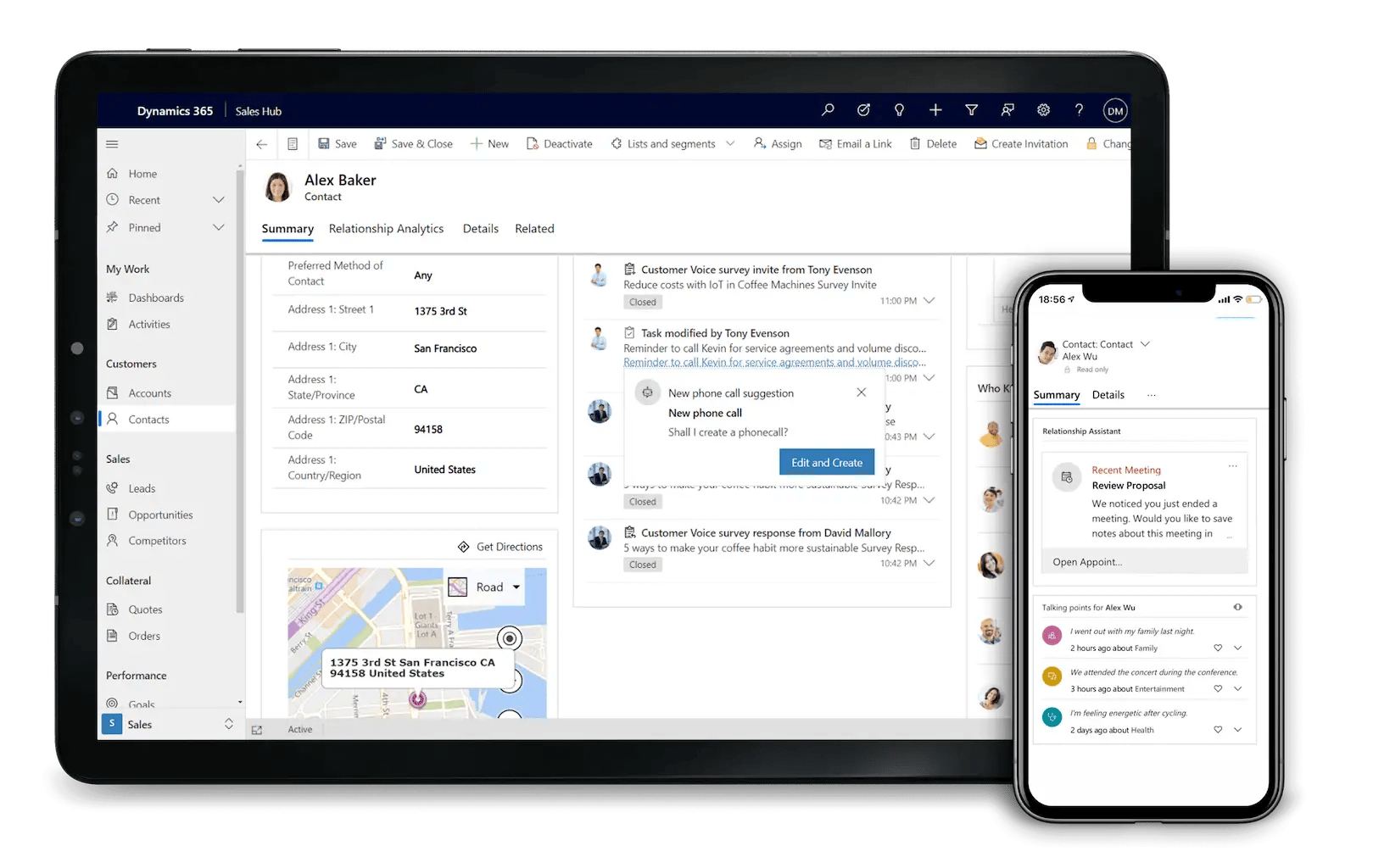This screenshot has height=868, width=1373.
Task: Like the Entertainment talking point heart
Action: tap(1218, 688)
